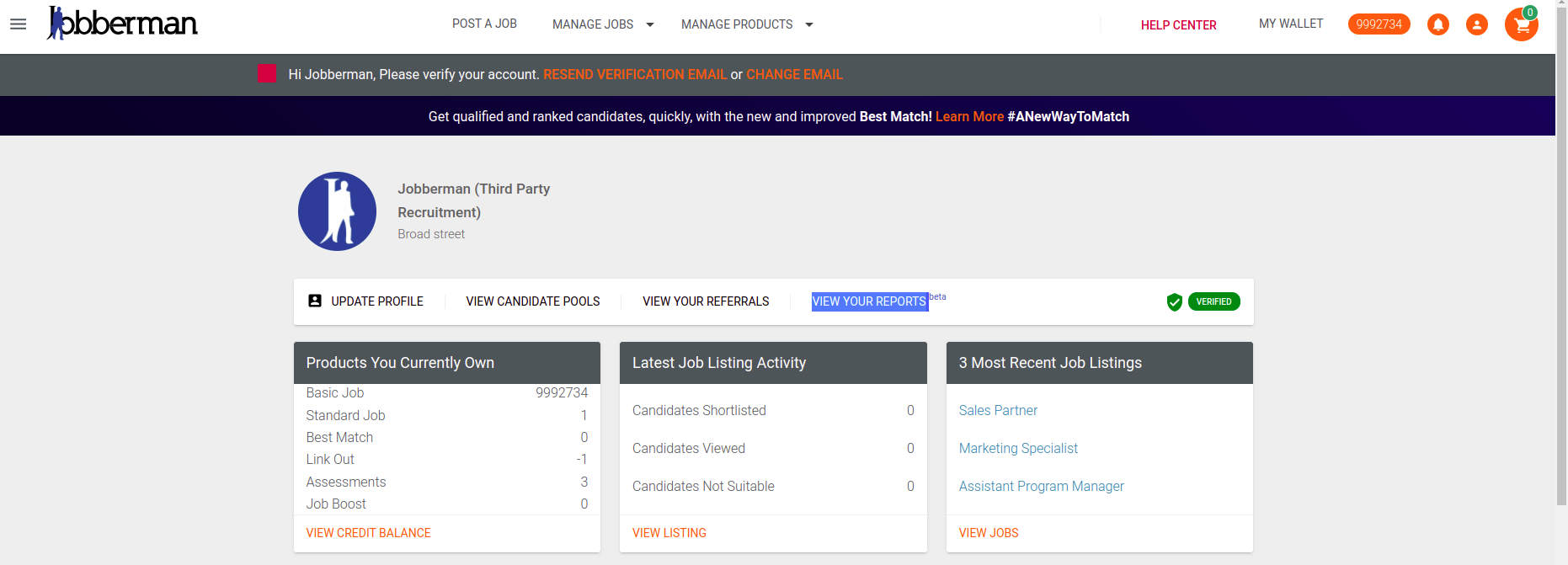Open the hamburger side menu

[18, 24]
